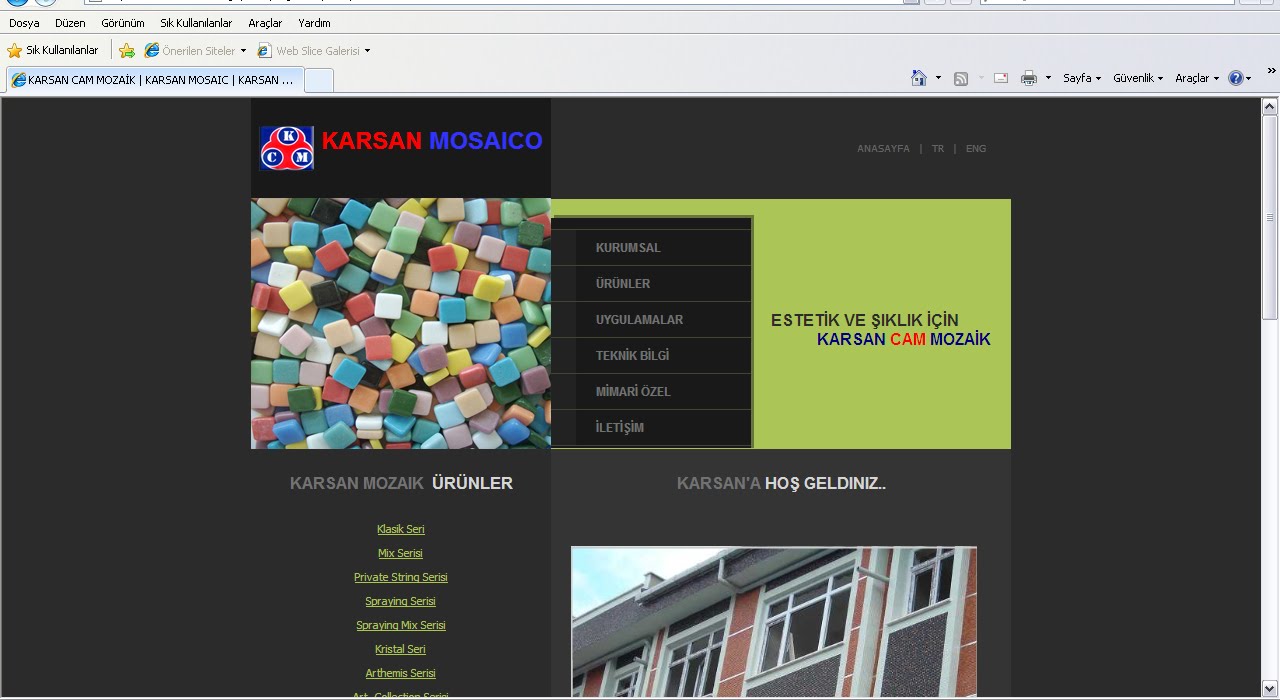Click the Sık Kullanılanlar star button
Screen dimensions: 1280x700
point(53,50)
